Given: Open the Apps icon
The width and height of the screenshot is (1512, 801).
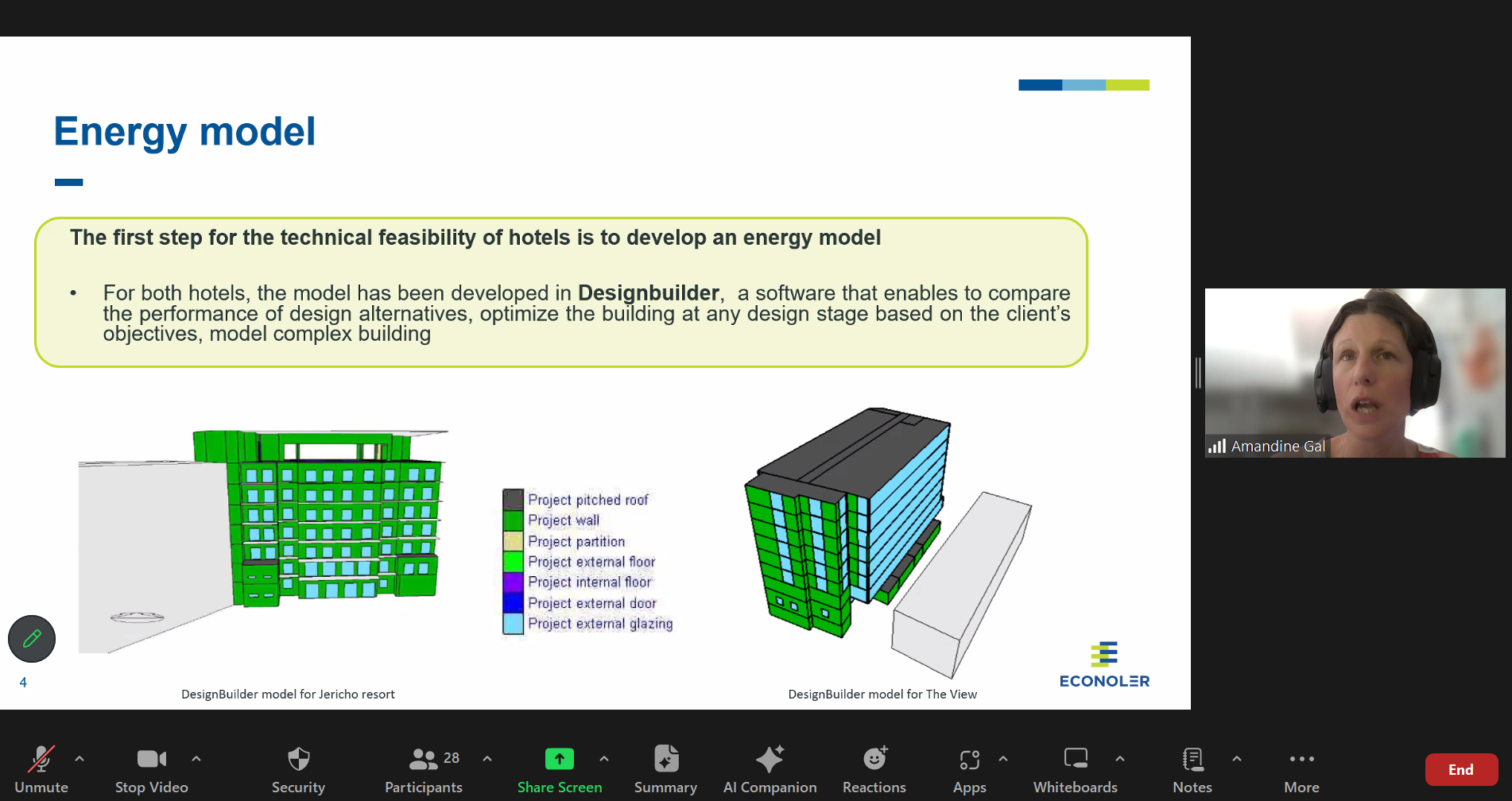Looking at the screenshot, I should click(x=969, y=760).
